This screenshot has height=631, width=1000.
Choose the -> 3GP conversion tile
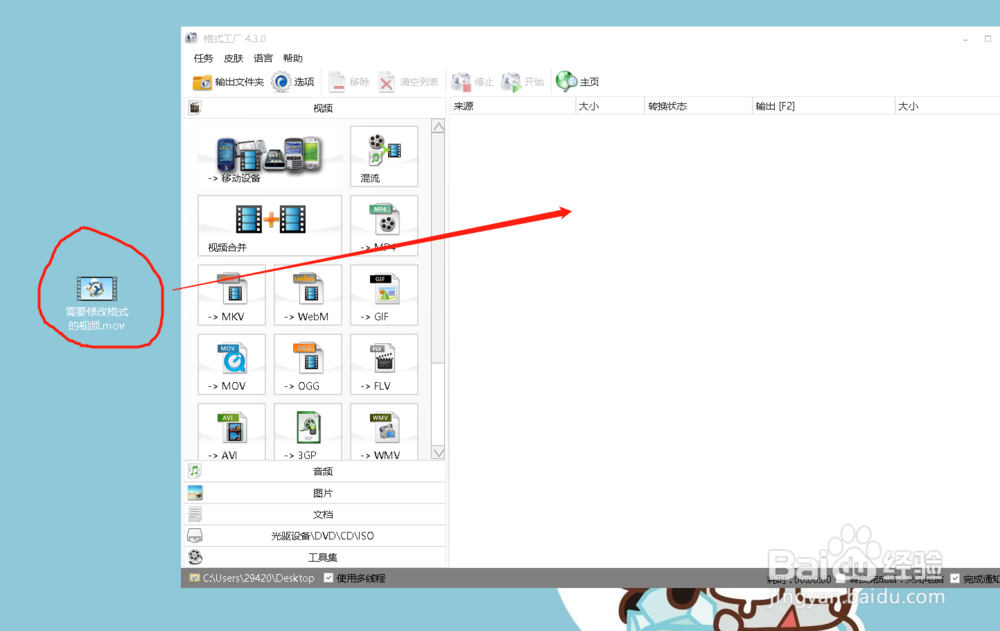point(308,431)
